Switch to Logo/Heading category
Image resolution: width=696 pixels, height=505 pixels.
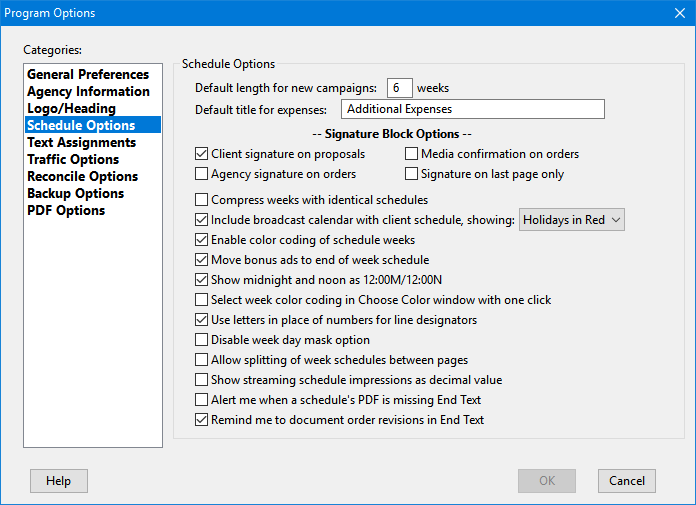coord(71,109)
